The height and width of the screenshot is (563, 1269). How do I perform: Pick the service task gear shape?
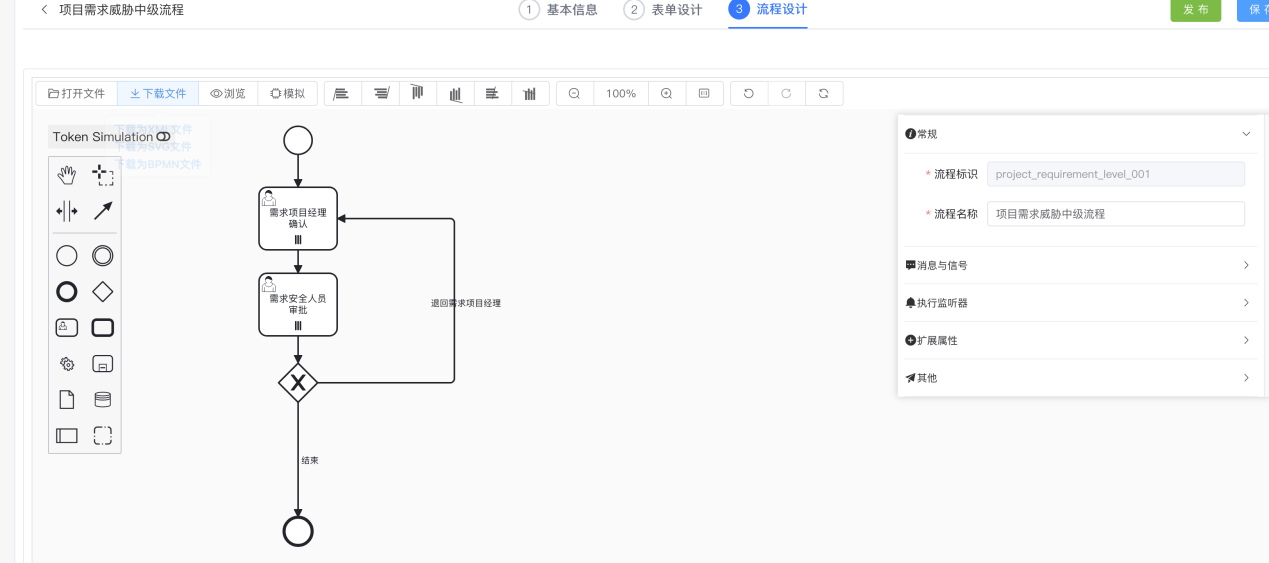[67, 364]
